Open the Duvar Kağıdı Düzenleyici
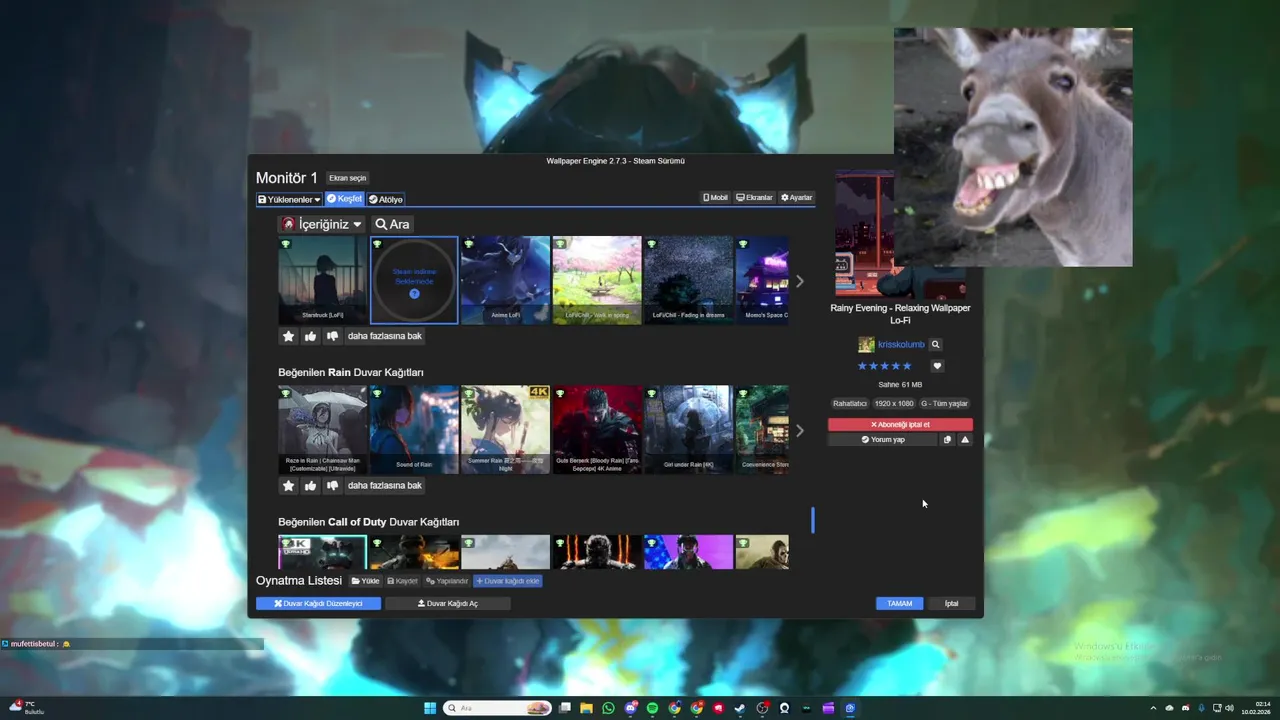Image resolution: width=1280 pixels, height=720 pixels. tap(318, 604)
